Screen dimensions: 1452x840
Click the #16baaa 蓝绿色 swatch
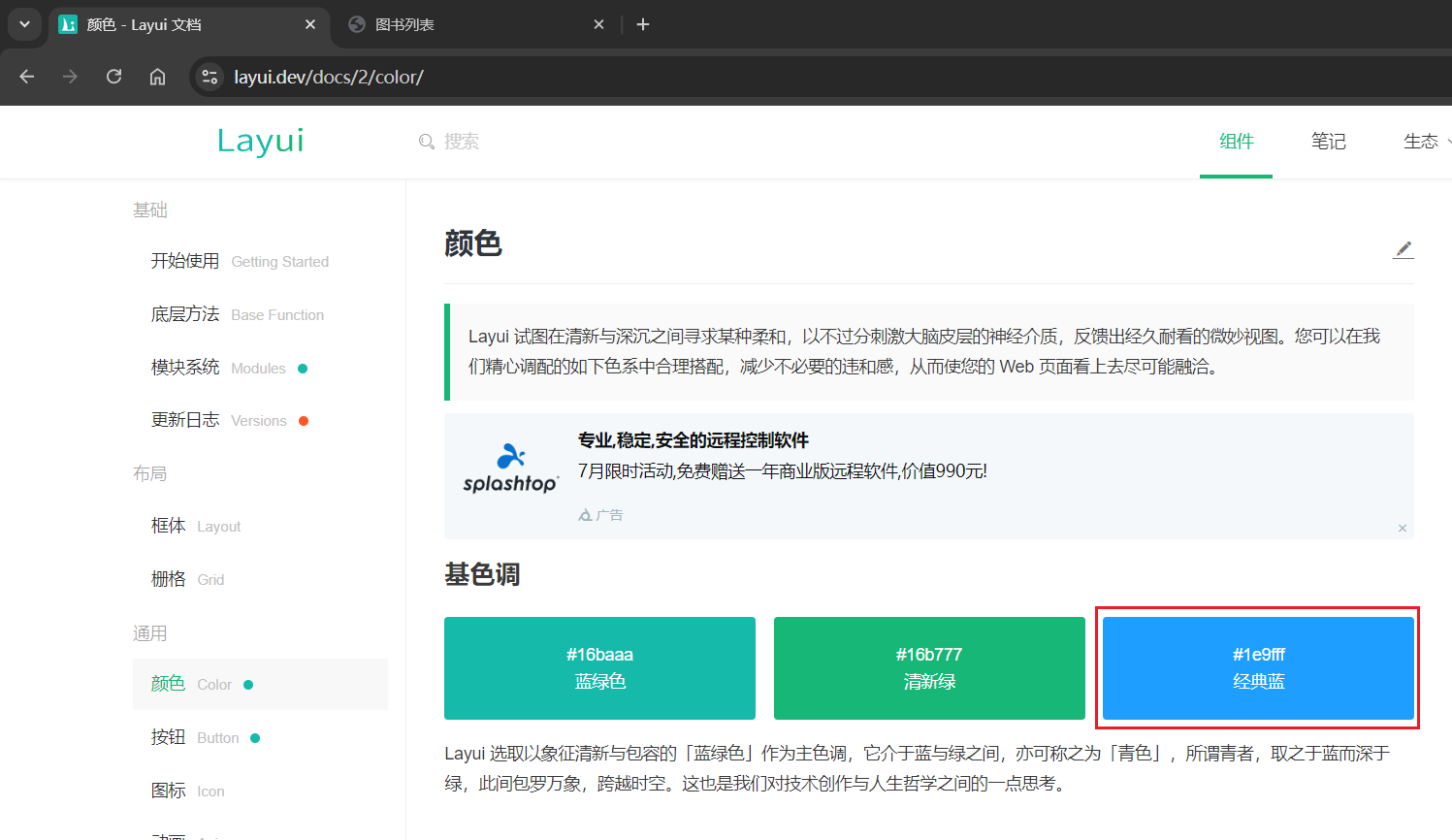(x=599, y=668)
